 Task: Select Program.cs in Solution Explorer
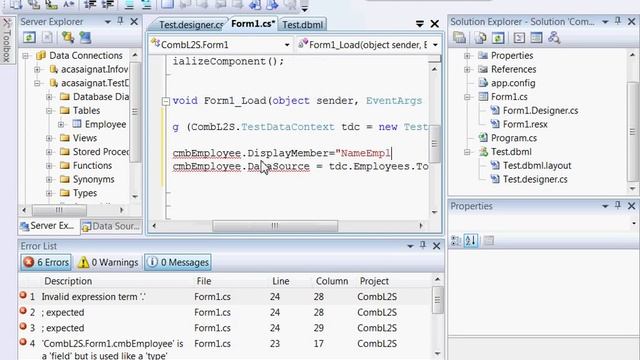513,138
